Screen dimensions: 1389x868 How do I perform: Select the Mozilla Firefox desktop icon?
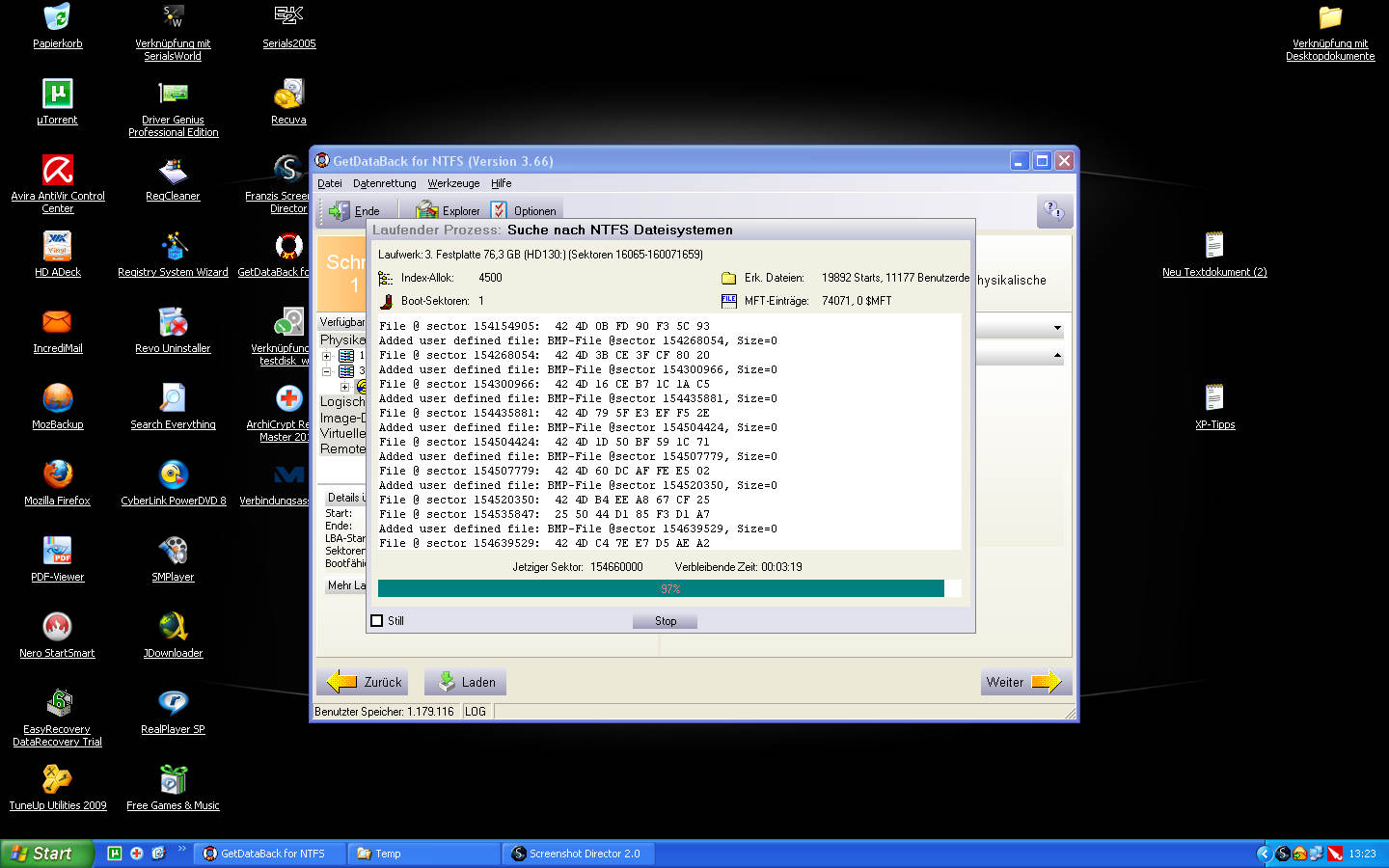58,475
